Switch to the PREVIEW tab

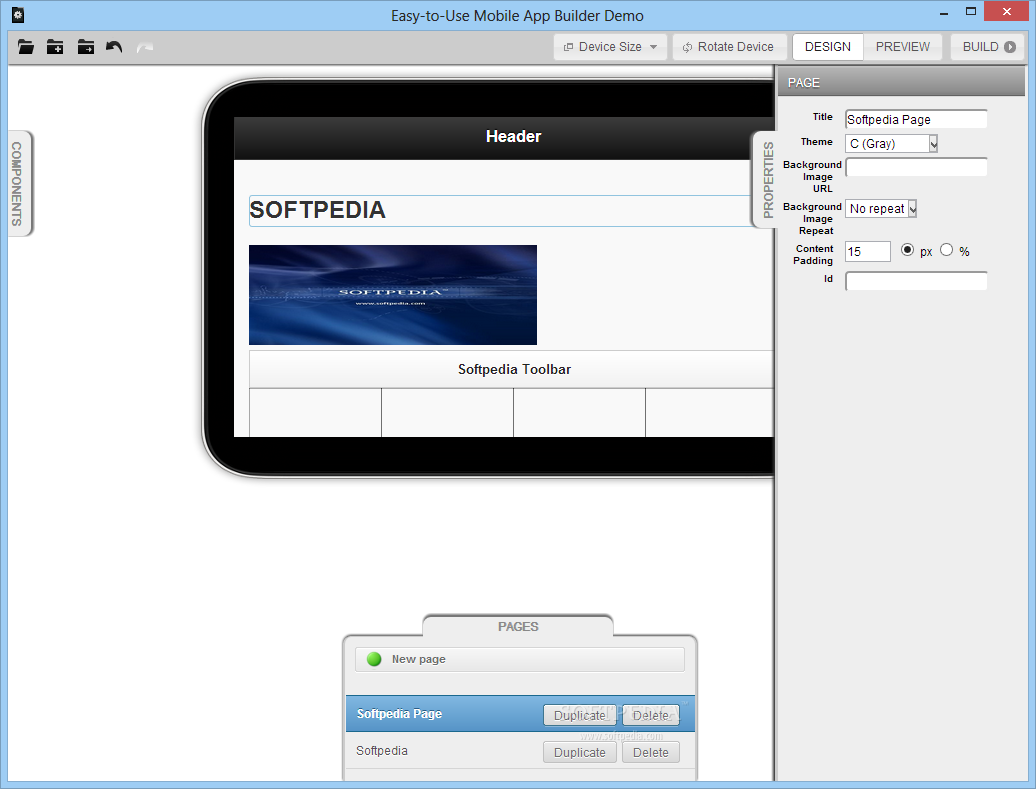tap(903, 47)
